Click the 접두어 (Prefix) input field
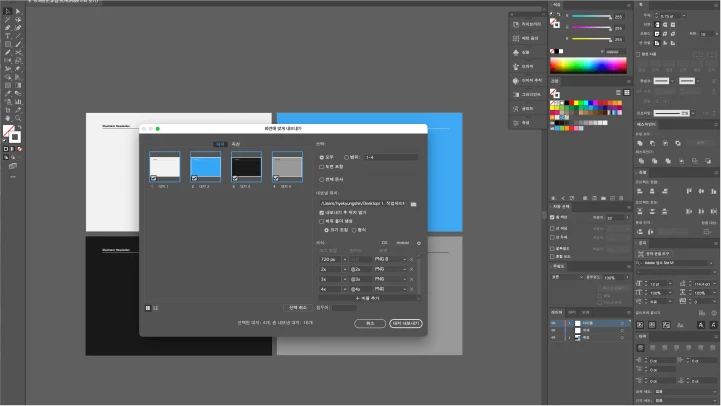This screenshot has height=406, width=721. point(344,308)
